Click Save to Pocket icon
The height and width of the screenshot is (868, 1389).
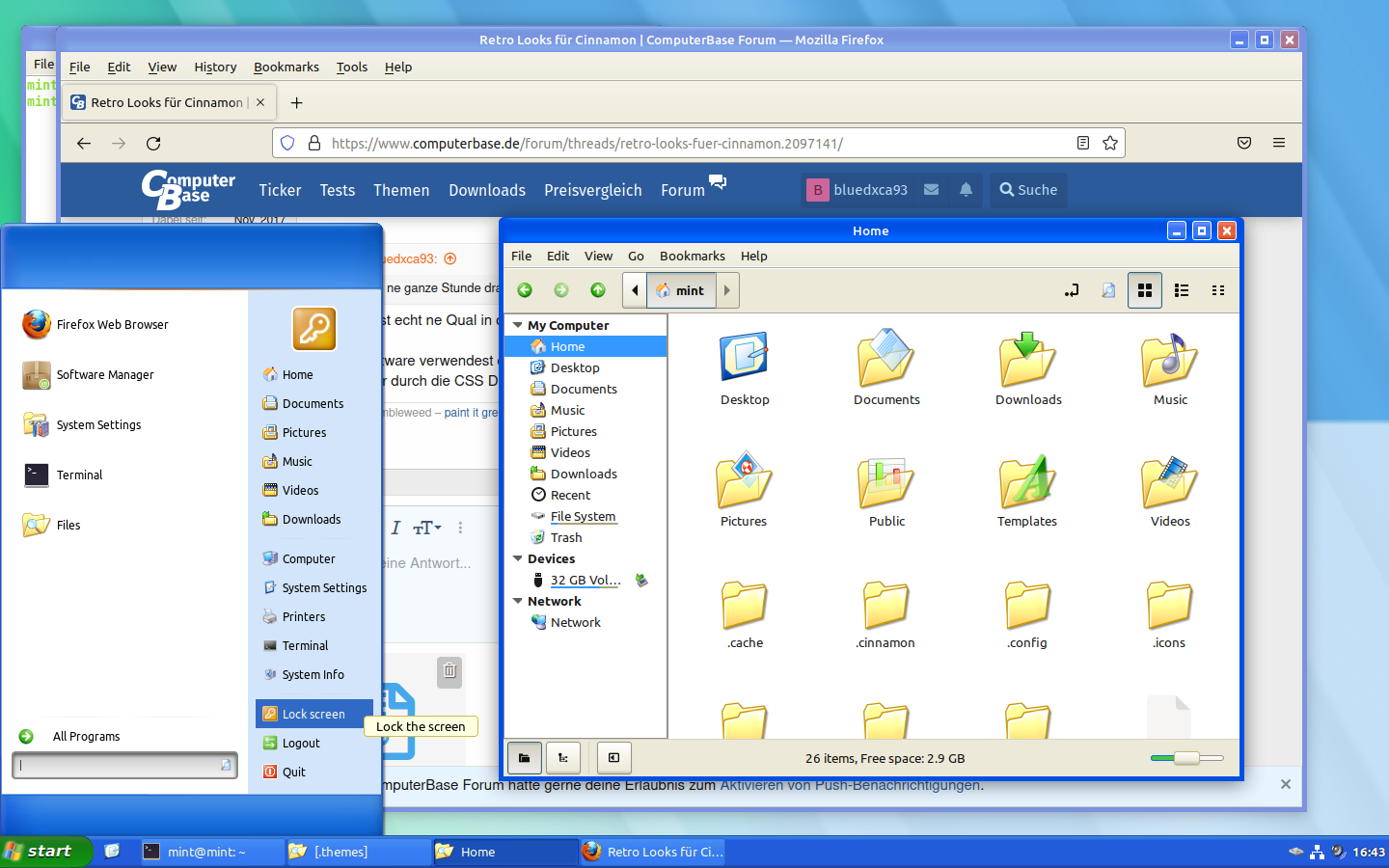(1244, 143)
